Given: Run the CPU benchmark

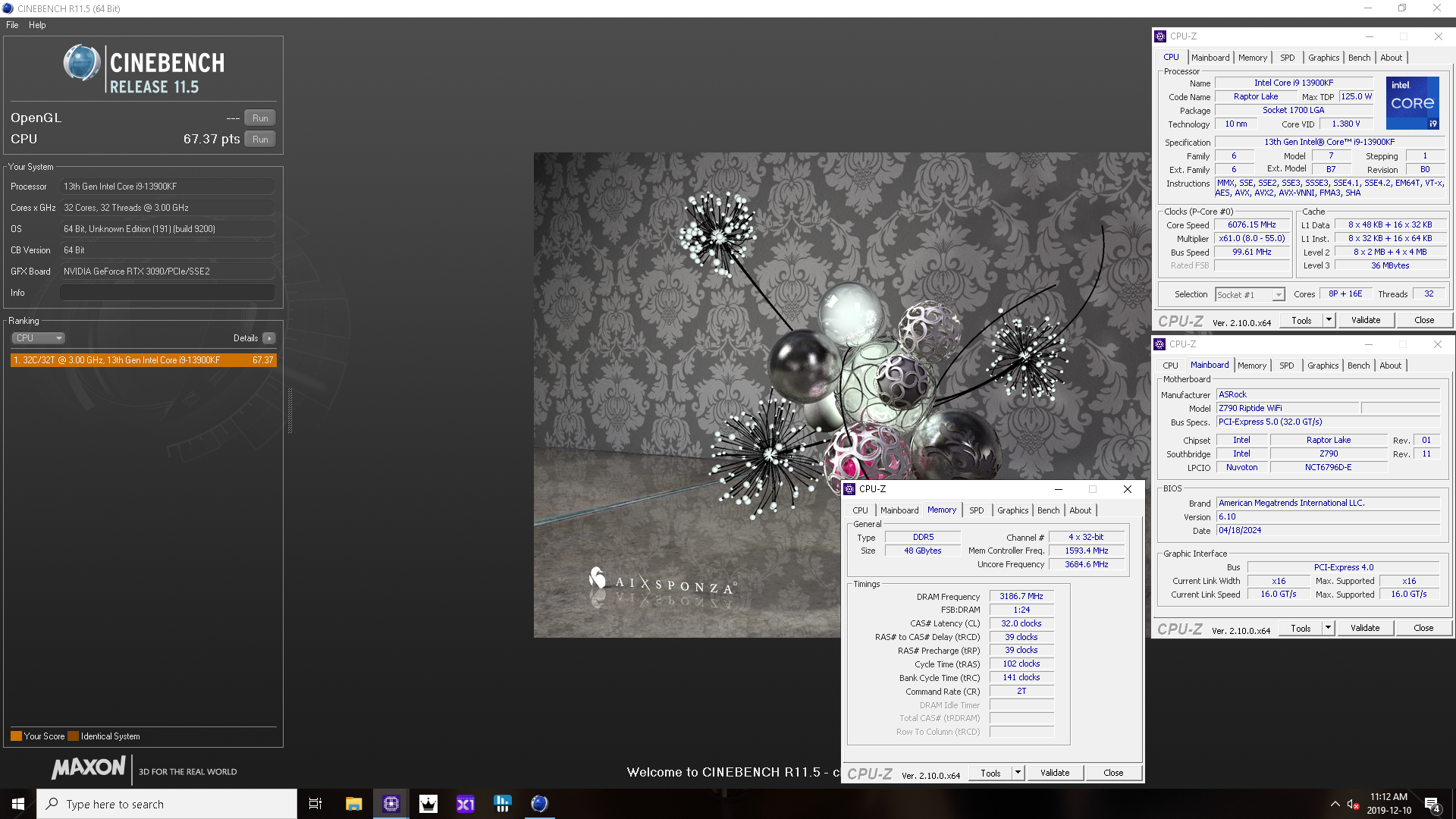Looking at the screenshot, I should [x=260, y=140].
